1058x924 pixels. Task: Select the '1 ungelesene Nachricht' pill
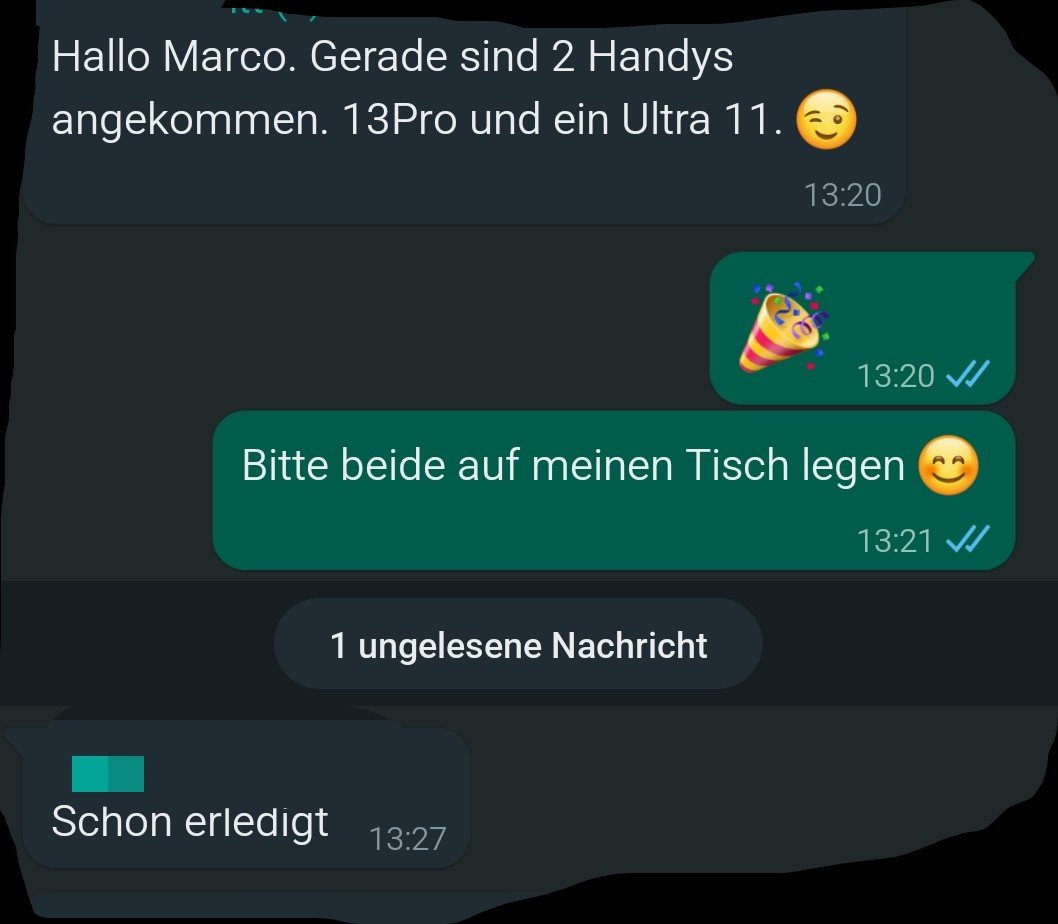click(x=518, y=644)
